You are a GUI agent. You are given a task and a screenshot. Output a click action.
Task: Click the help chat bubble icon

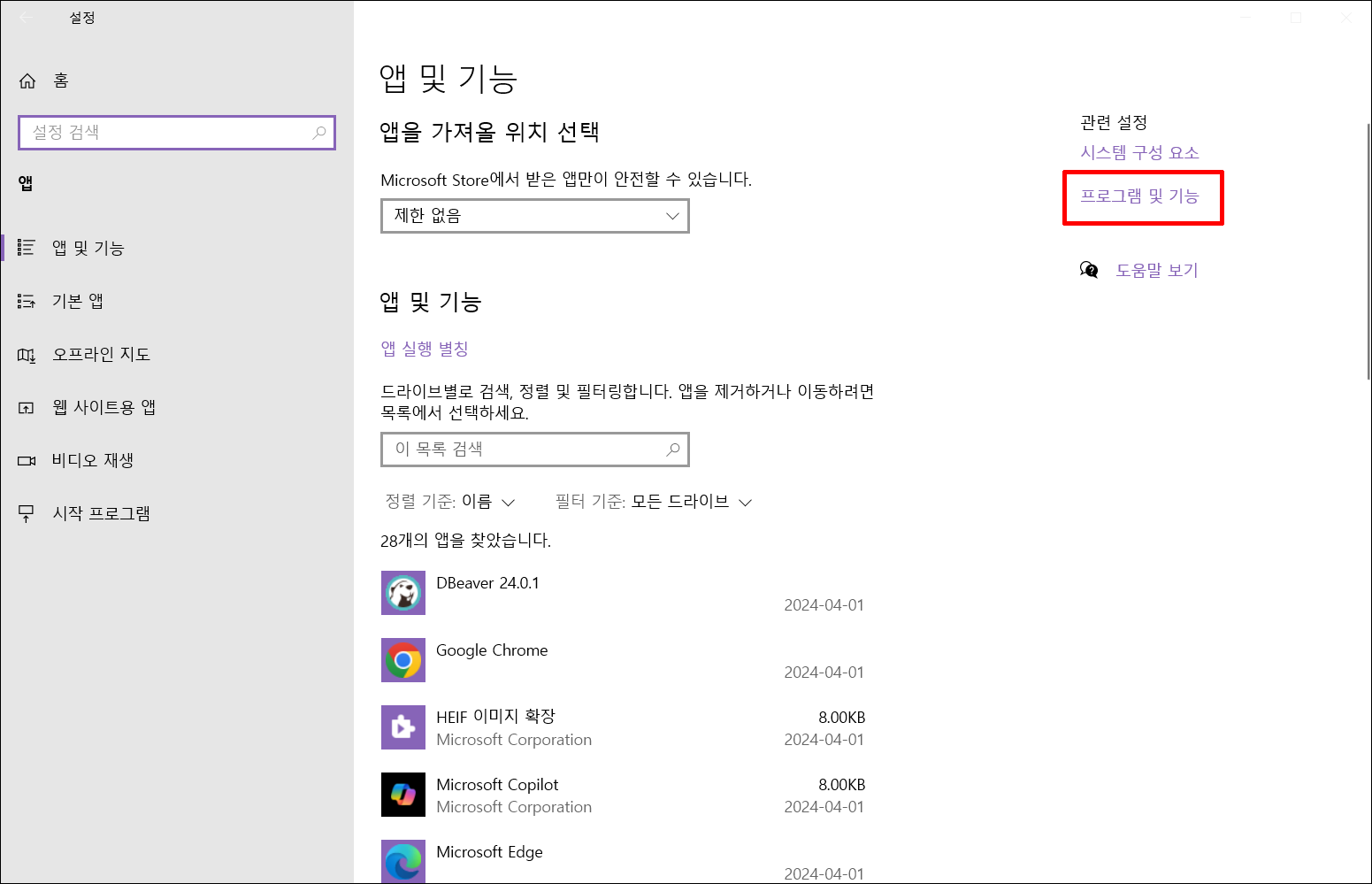pos(1089,270)
